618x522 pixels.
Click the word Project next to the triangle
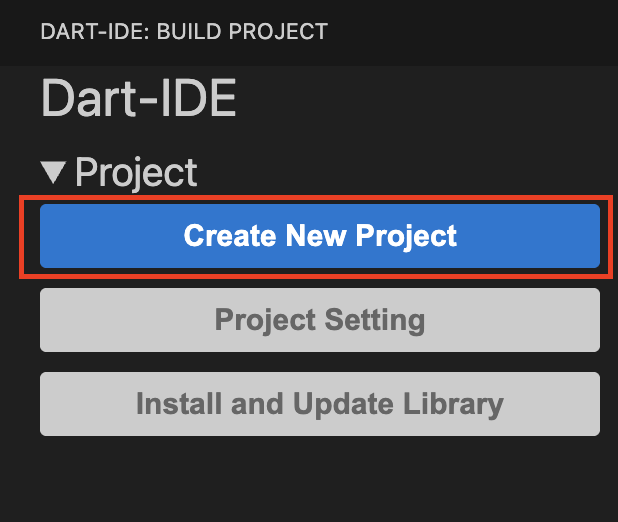pyautogui.click(x=136, y=173)
